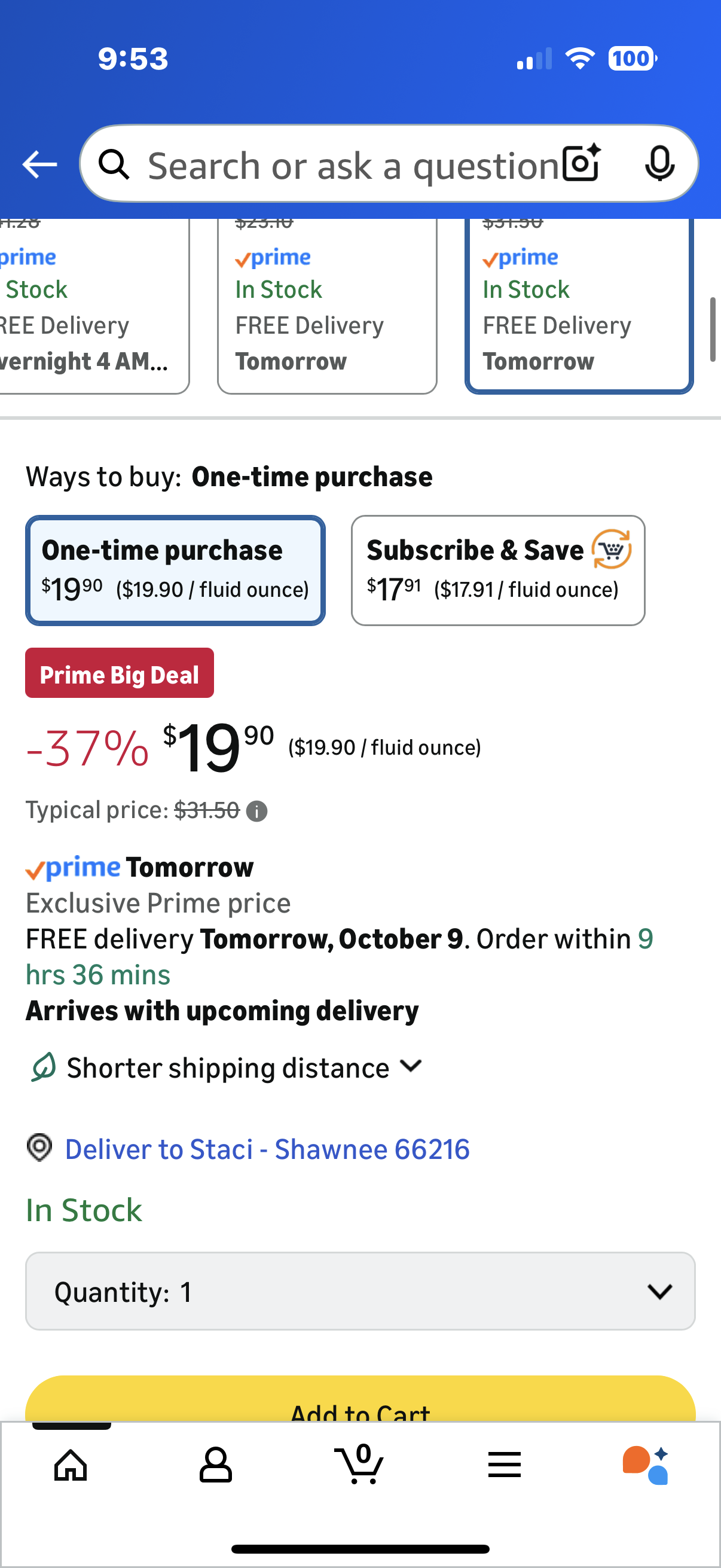Expand Shorter shipping distance details
This screenshot has height=1568, width=721.
pos(243,1068)
